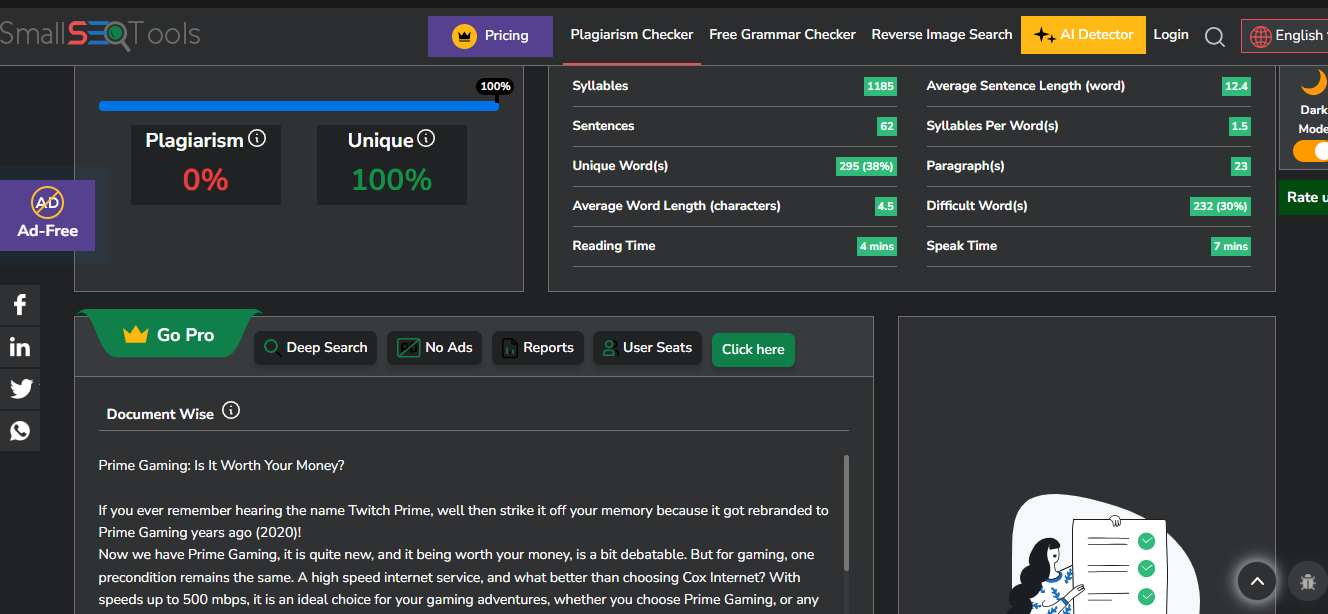Share via the LinkedIn icon
Viewport: 1328px width, 614px height.
point(20,347)
